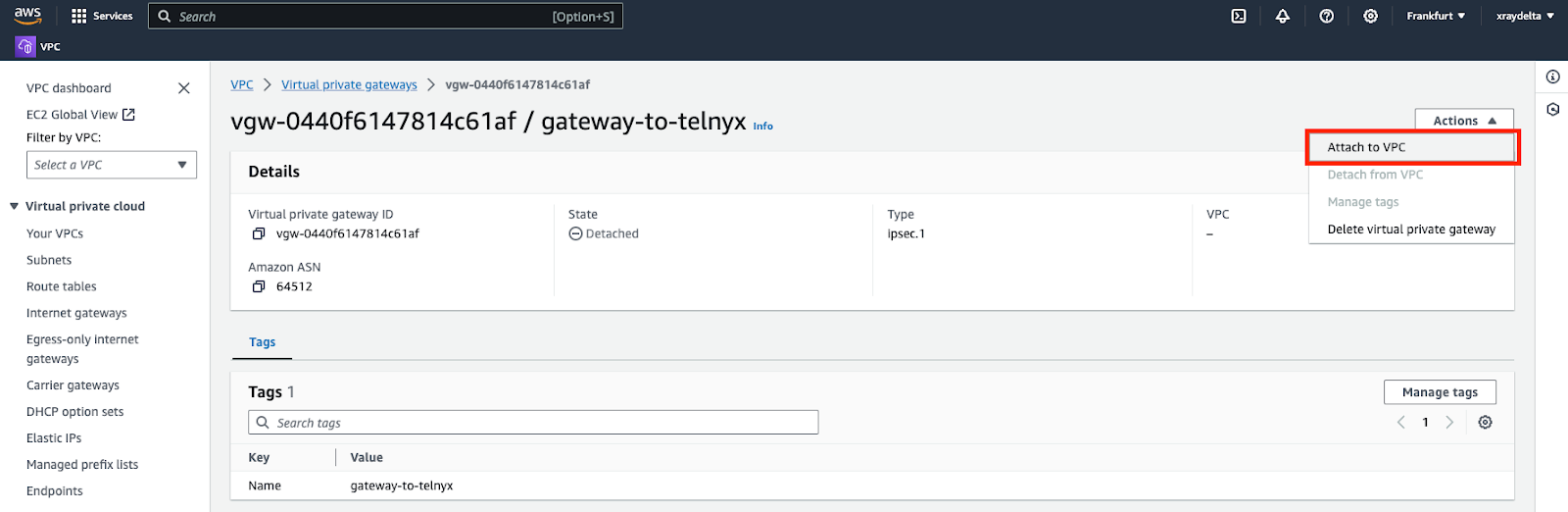
Task: Open Managed prefix lists
Action: [x=82, y=465]
